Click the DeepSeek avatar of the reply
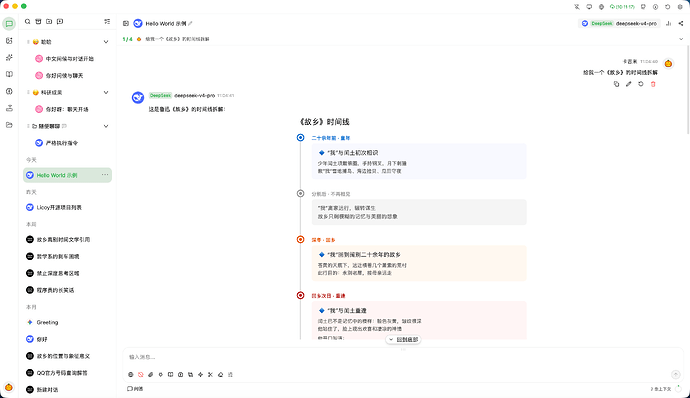This screenshot has height=398, width=690. click(x=138, y=97)
